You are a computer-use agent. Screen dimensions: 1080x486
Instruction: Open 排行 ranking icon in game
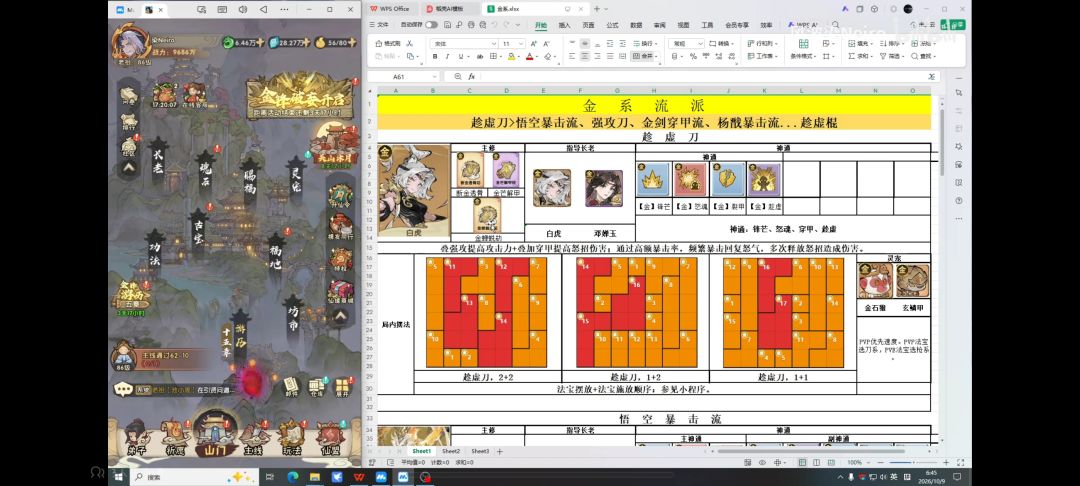point(129,122)
